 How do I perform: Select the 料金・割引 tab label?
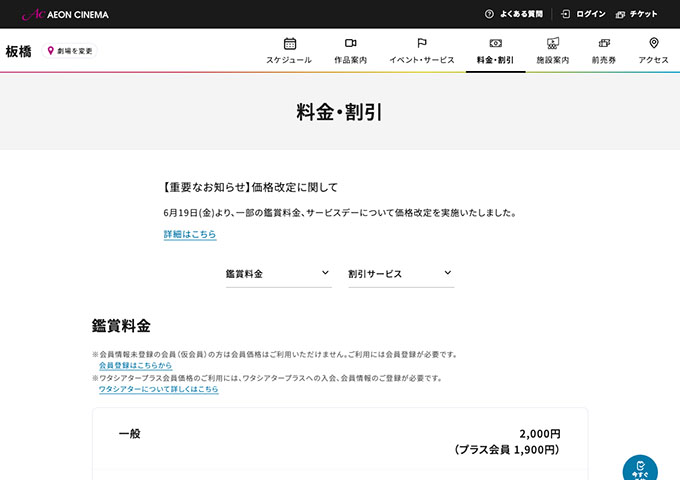tap(495, 60)
